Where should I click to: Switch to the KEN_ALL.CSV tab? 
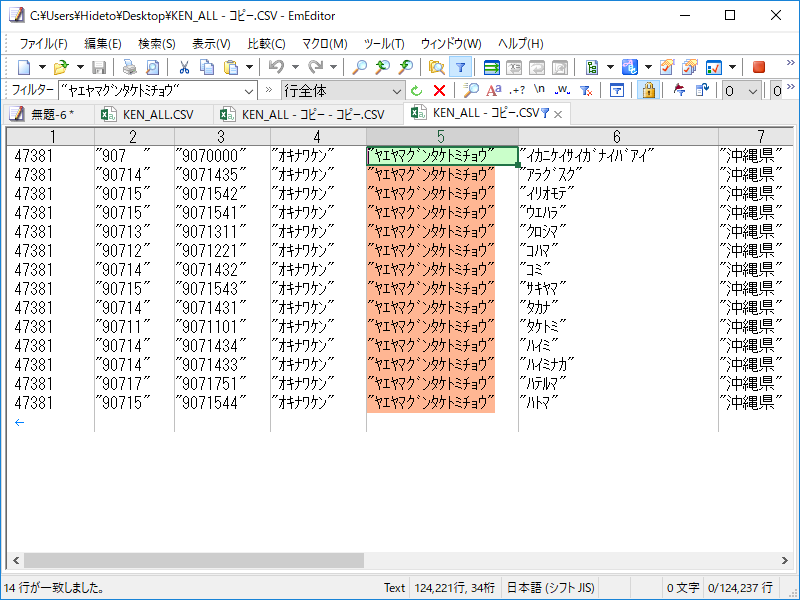pos(153,114)
